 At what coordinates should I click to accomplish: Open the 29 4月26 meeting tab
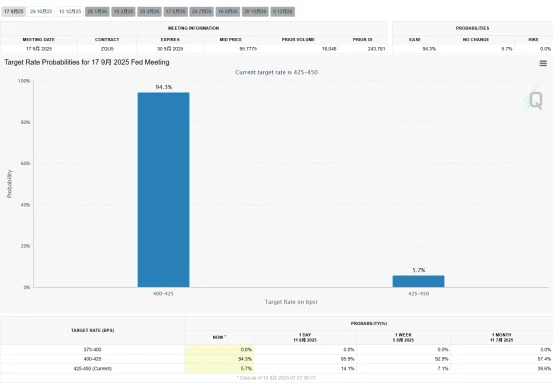pos(150,12)
